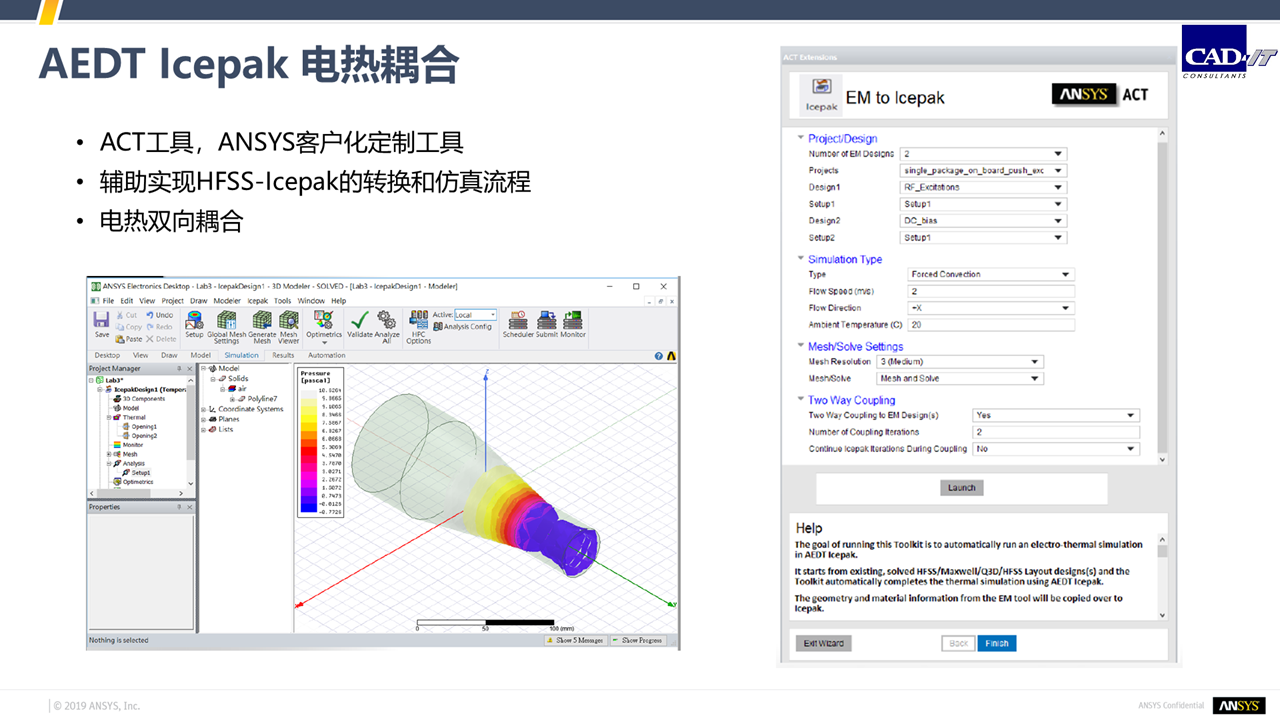Click the Finish button
1280x720 pixels.
997,643
